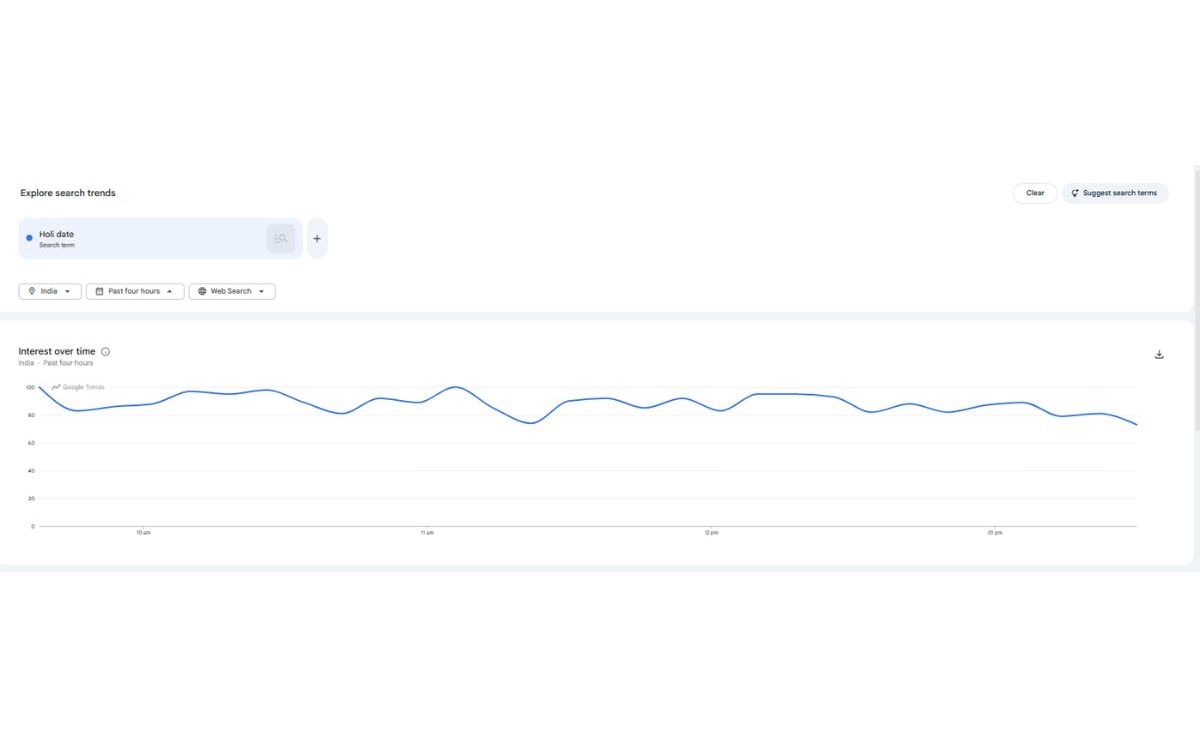The width and height of the screenshot is (1200, 738).
Task: Click the 01 pm axis label
Action: click(x=995, y=533)
